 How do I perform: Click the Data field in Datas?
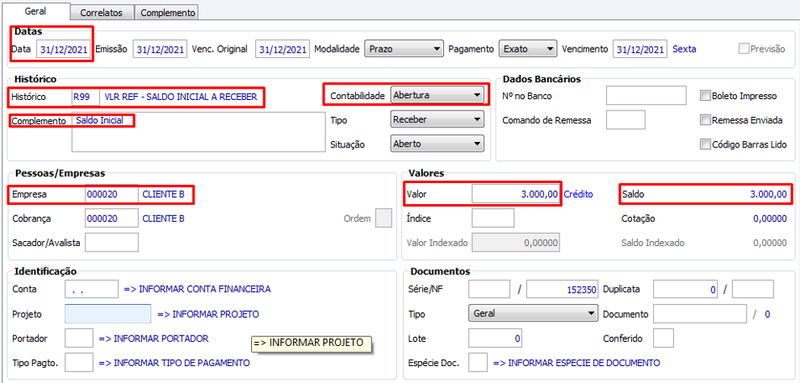tap(63, 49)
